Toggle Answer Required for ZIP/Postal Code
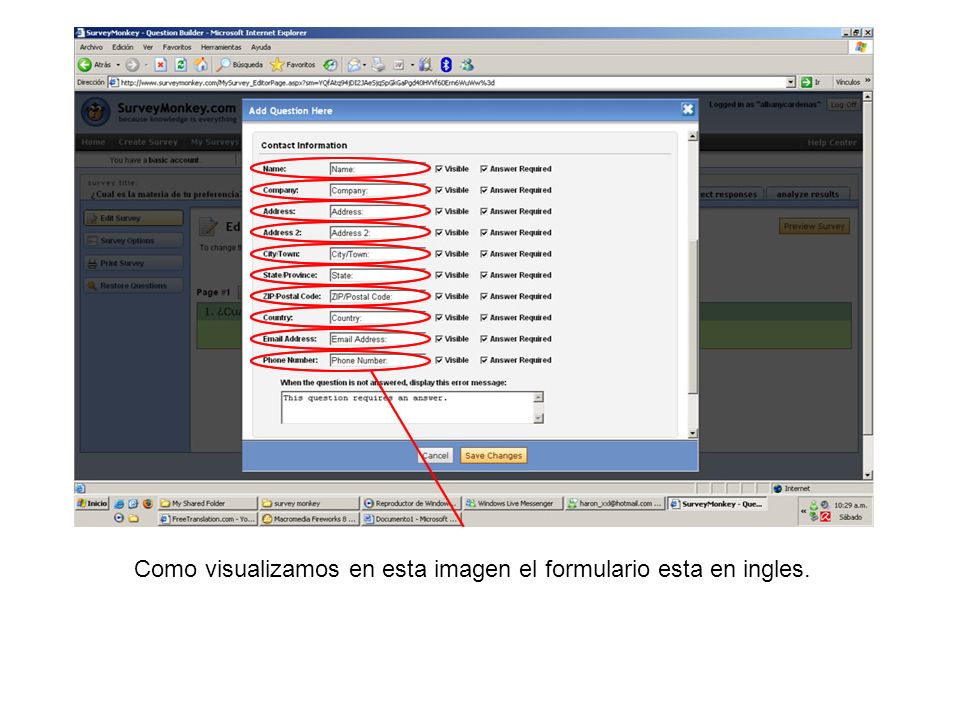Screen dimensions: 960x720 click(484, 296)
